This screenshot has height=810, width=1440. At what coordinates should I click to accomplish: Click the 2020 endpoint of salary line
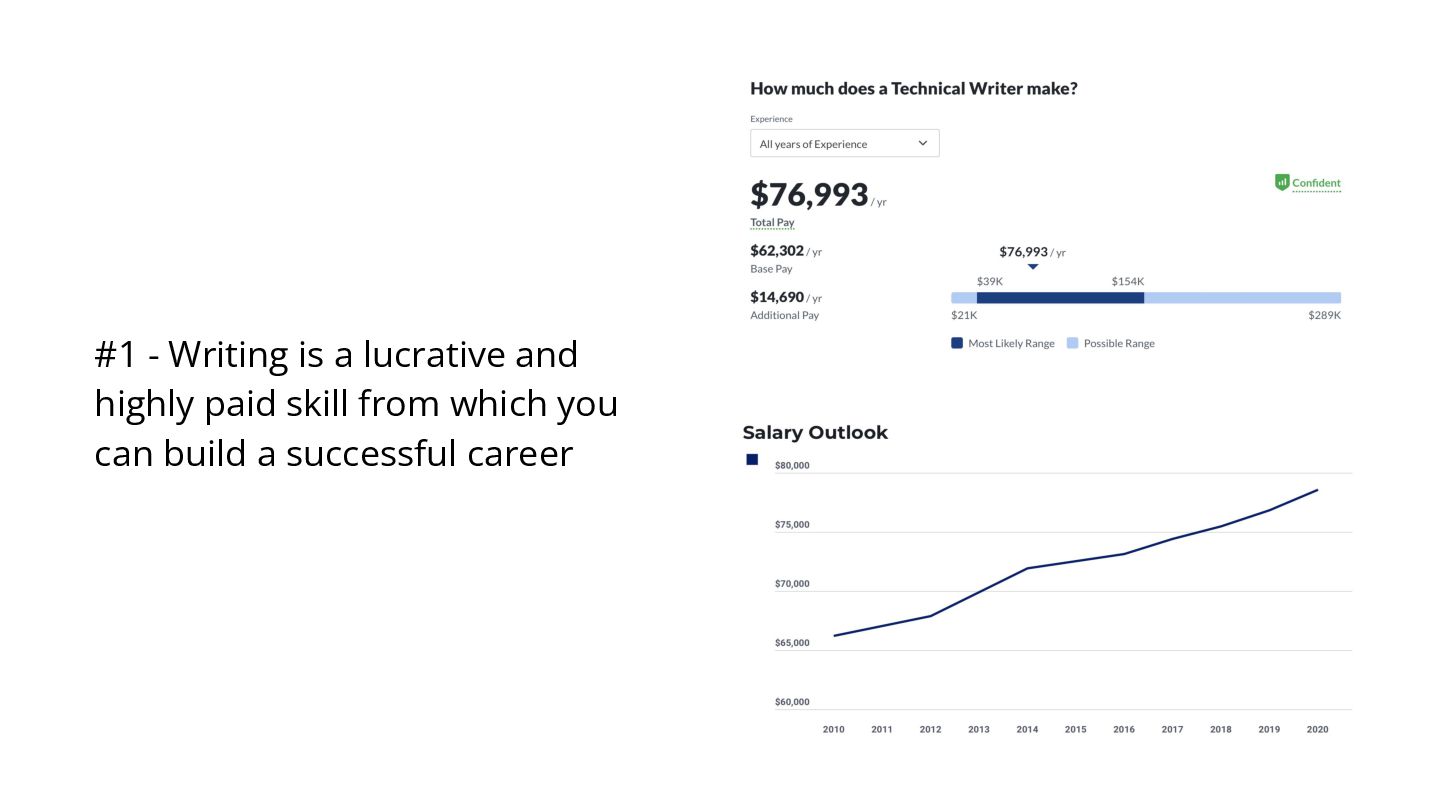tap(1317, 490)
